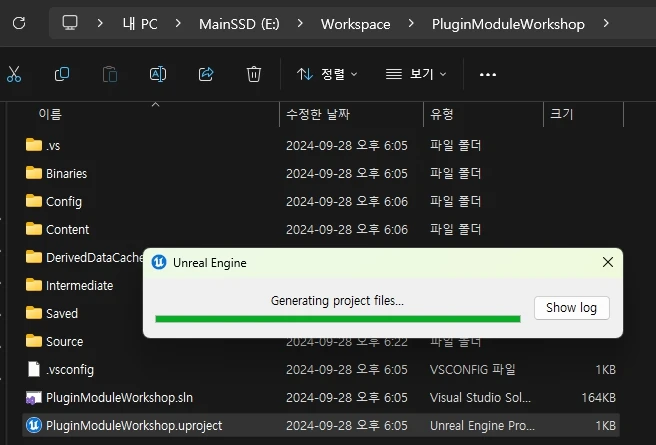
Task: Click the green Generating project files progress bar
Action: pos(338,319)
